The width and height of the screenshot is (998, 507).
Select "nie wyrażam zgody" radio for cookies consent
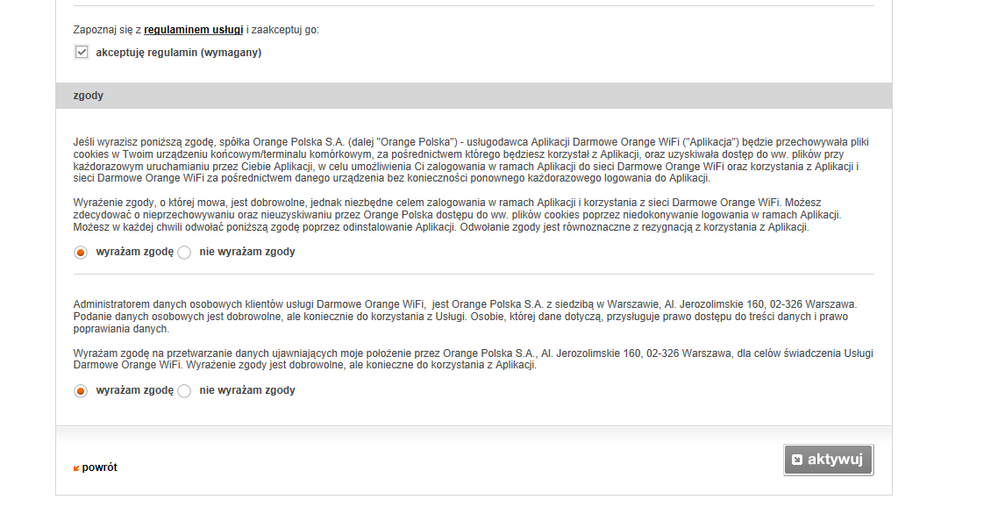tap(184, 252)
